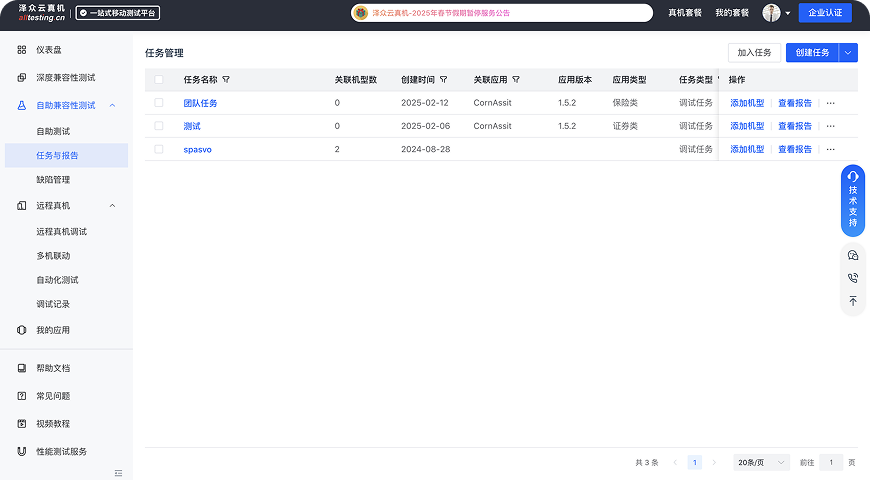Click the page jump number input field
This screenshot has width=870, height=480.
point(831,463)
